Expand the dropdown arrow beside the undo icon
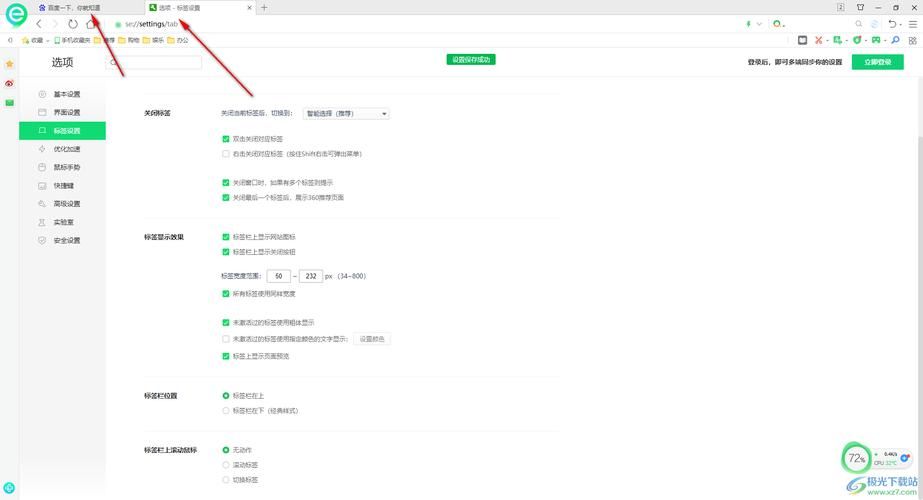 pos(902,24)
